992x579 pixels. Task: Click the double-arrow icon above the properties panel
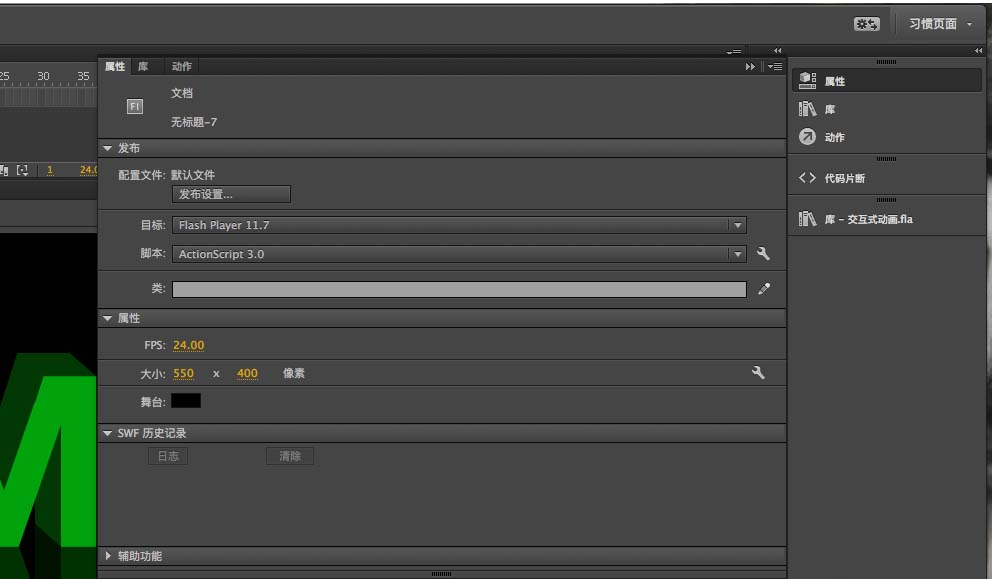(778, 51)
